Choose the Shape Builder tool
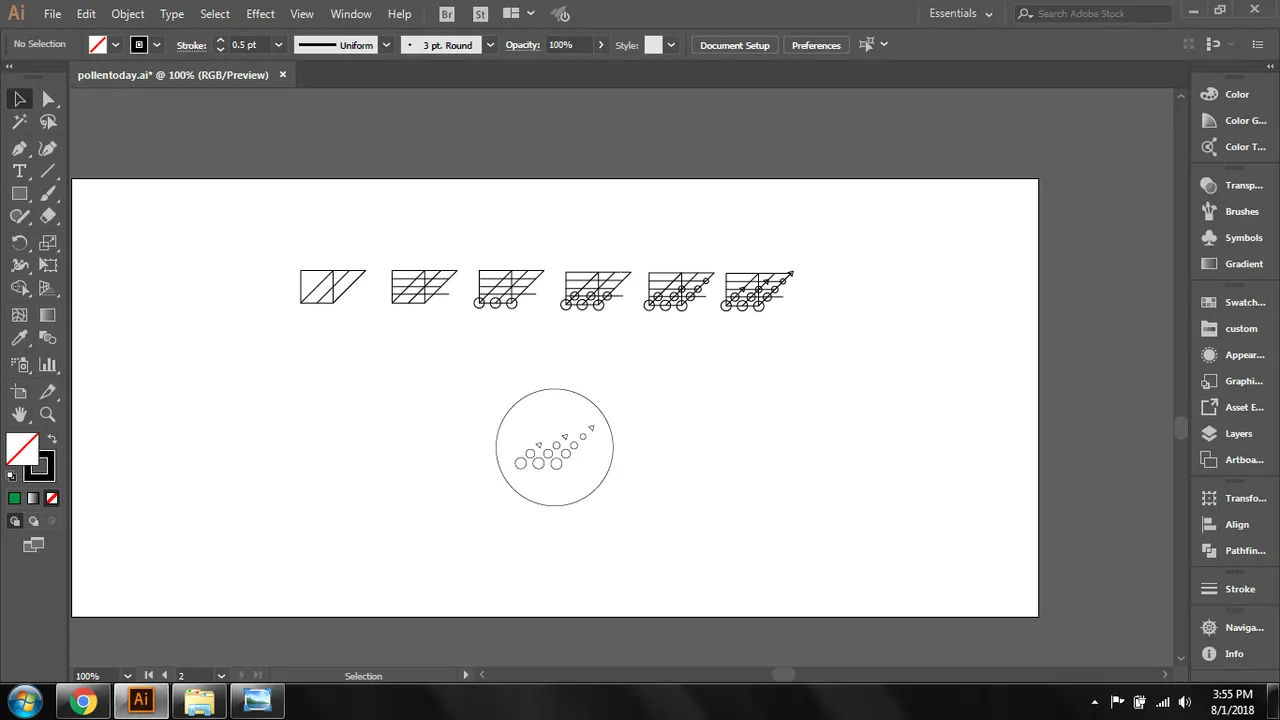This screenshot has width=1280, height=720. pyautogui.click(x=19, y=288)
